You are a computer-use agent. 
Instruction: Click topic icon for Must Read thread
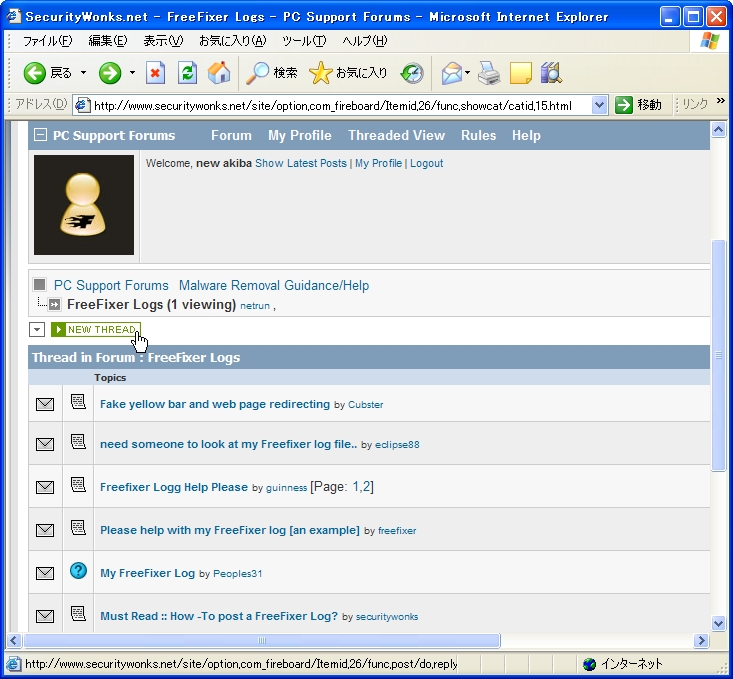(78, 614)
